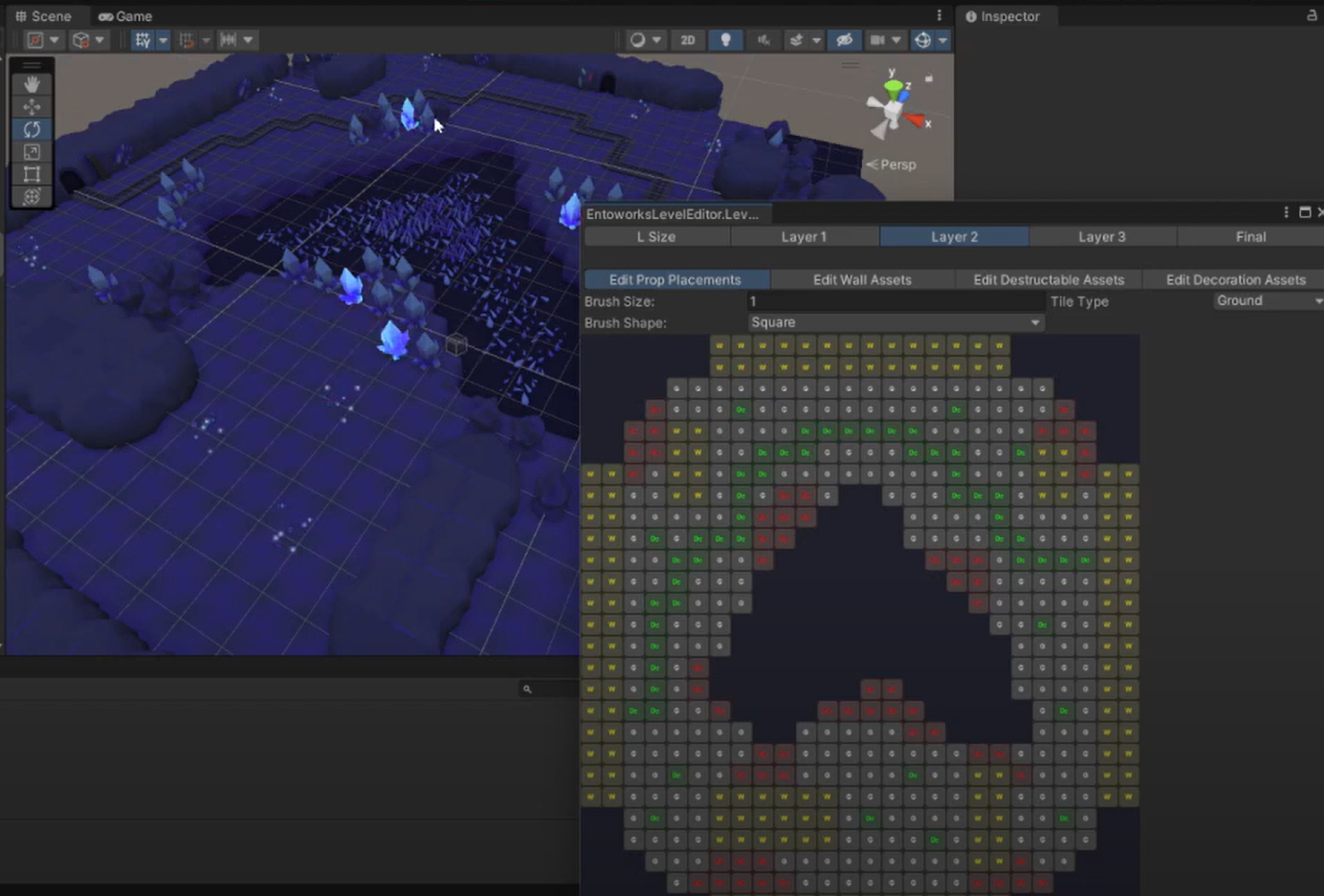Image resolution: width=1324 pixels, height=896 pixels.
Task: Switch to the Game tab
Action: point(125,16)
